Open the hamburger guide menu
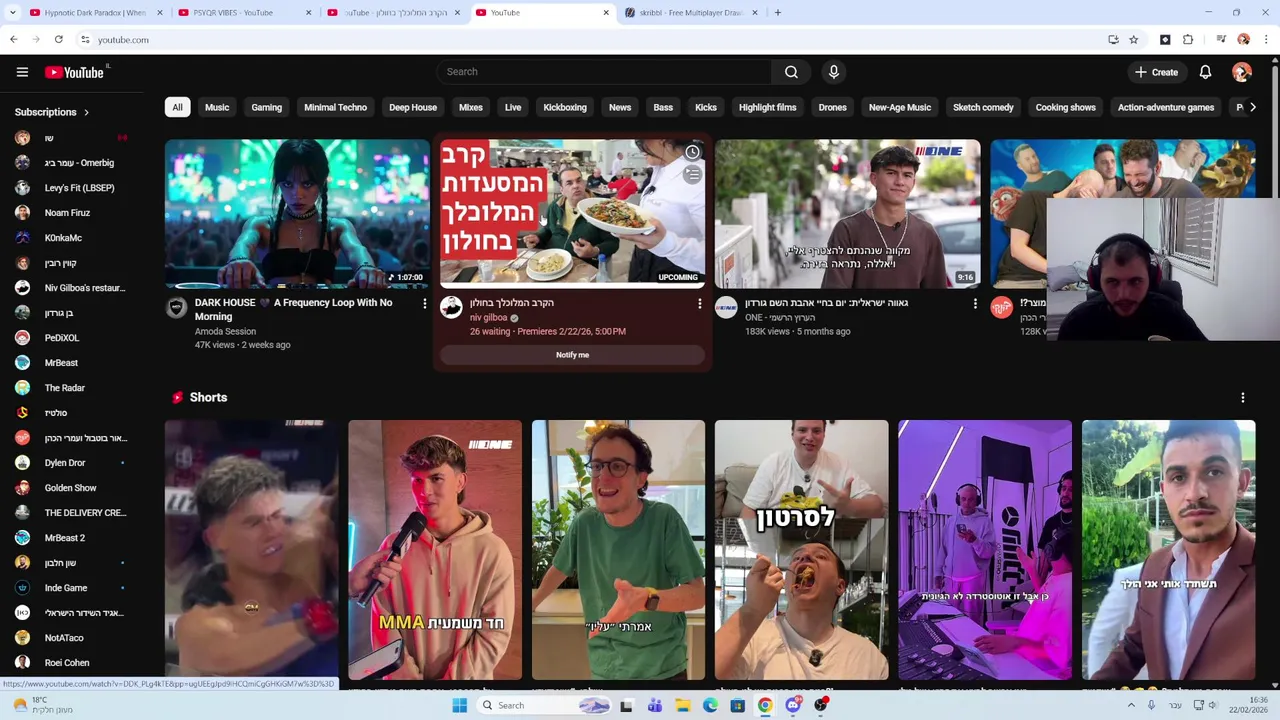This screenshot has width=1280, height=720. click(22, 72)
